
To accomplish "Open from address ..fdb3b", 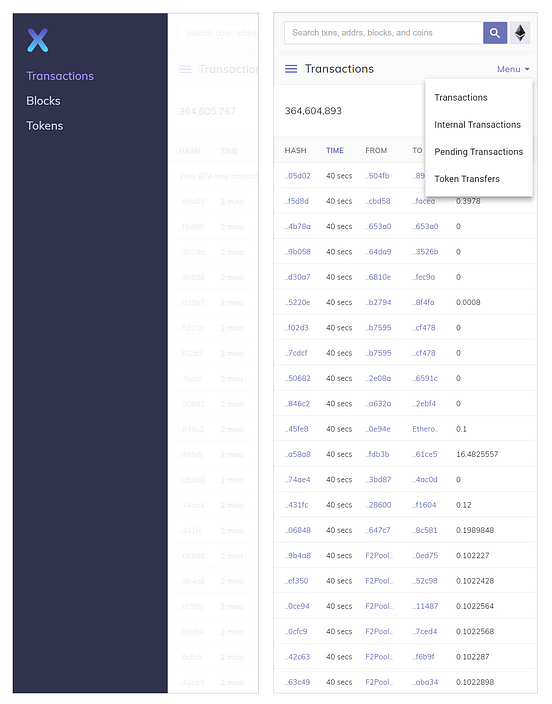I will point(377,454).
